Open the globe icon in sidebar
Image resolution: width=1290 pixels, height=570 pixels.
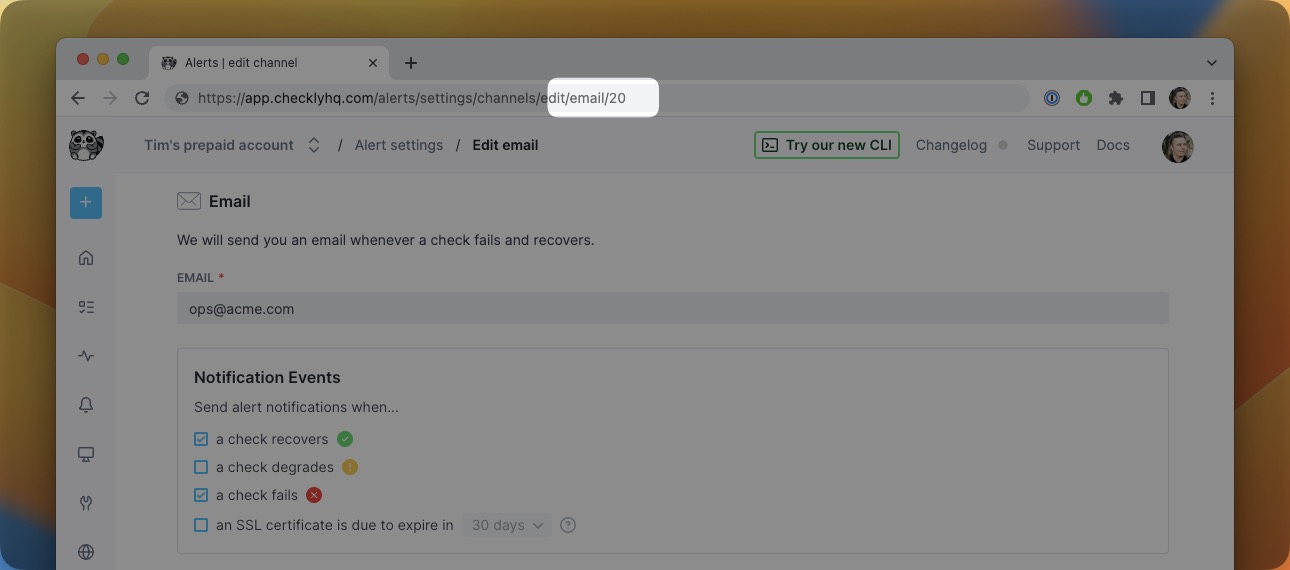click(x=86, y=552)
